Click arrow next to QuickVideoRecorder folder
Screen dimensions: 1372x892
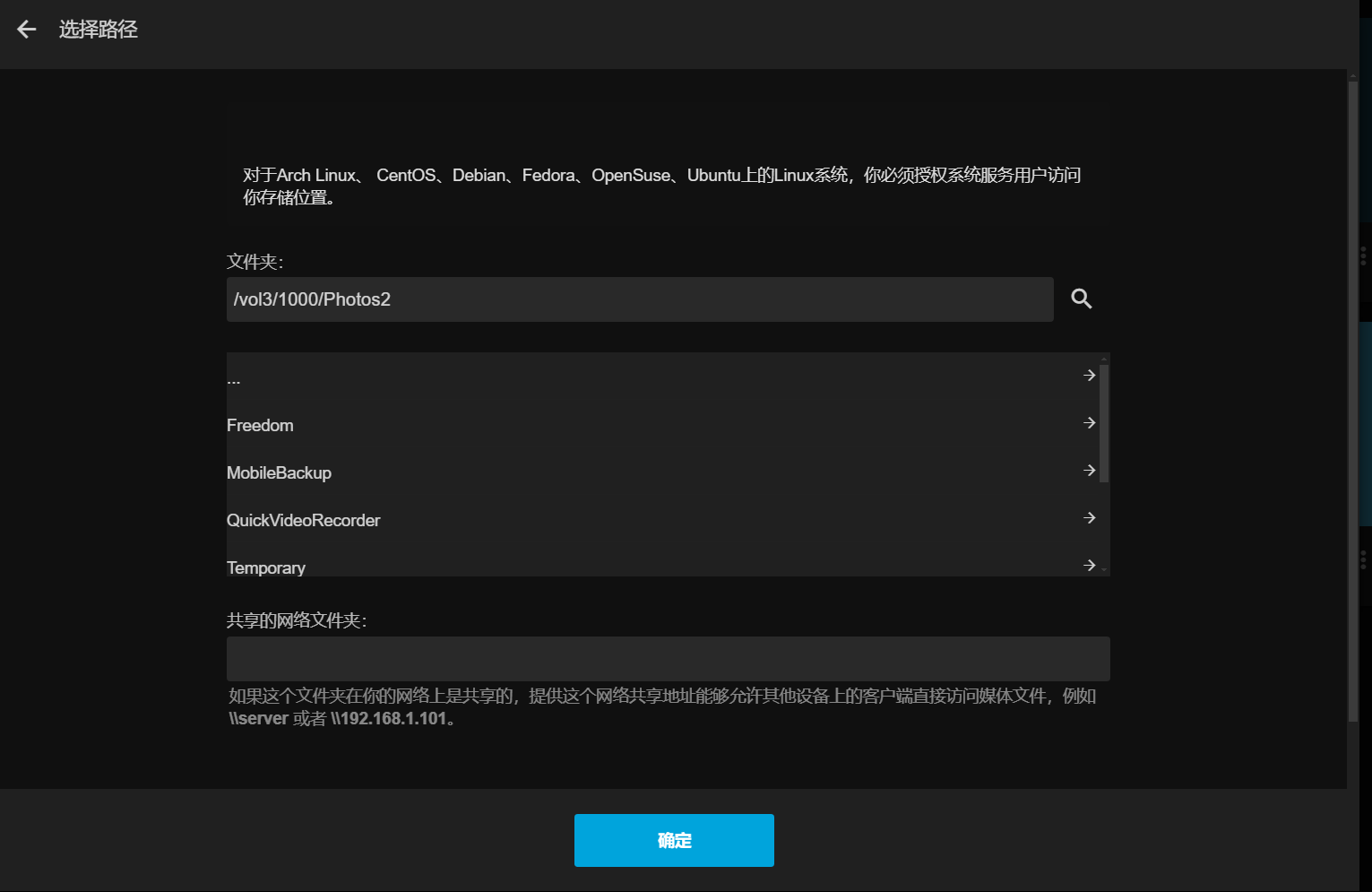(1090, 517)
